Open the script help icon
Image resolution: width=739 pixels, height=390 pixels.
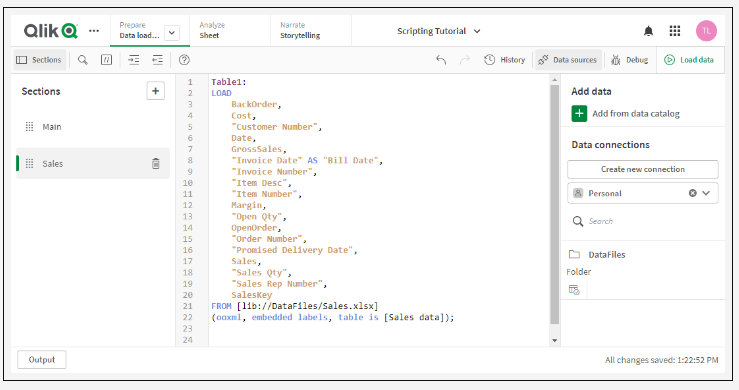(x=184, y=60)
